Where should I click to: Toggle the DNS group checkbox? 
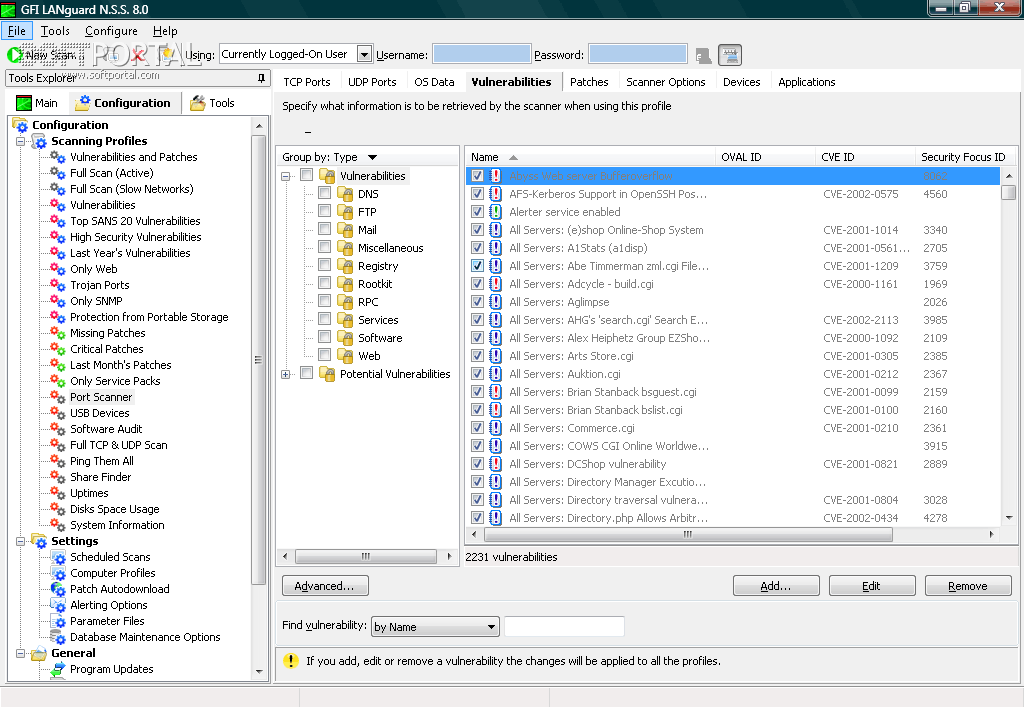click(324, 193)
